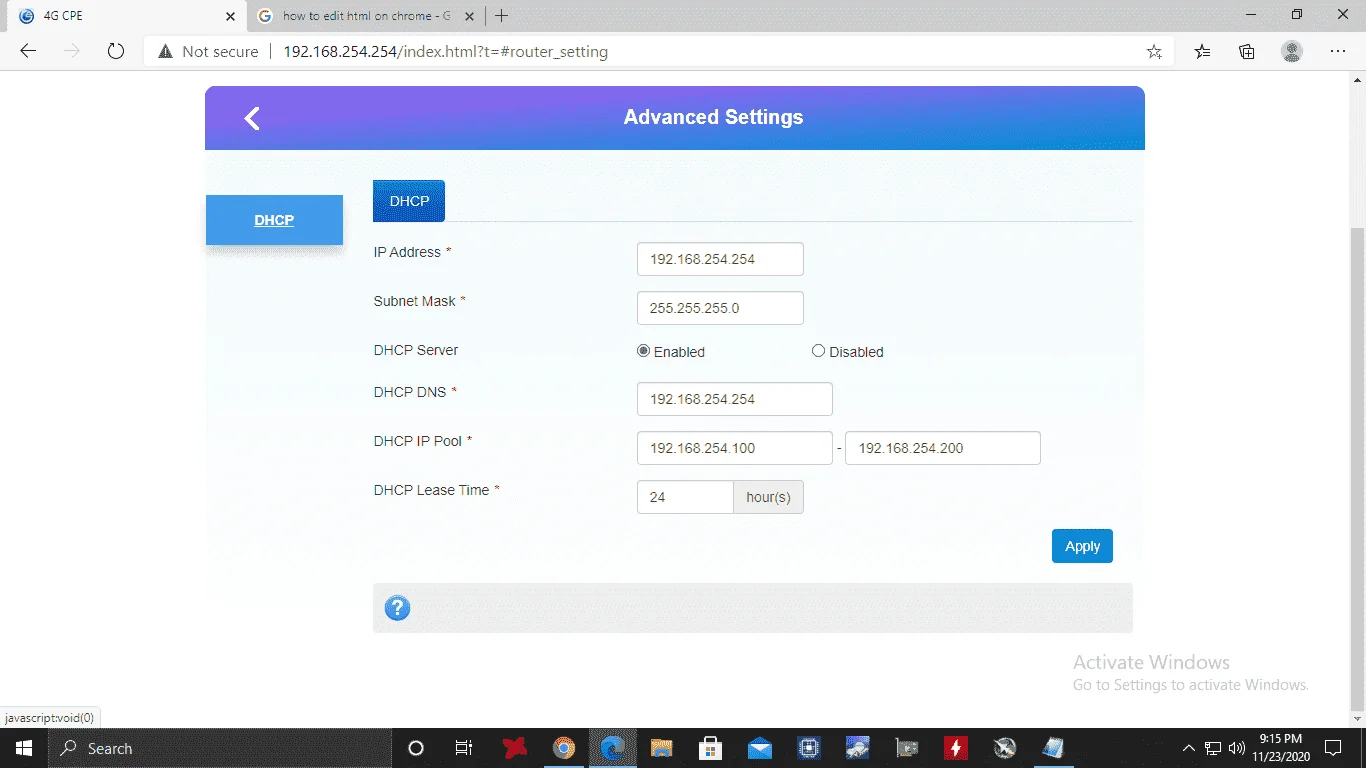This screenshot has width=1366, height=768.
Task: Click the browser back arrow button
Action: 28,51
